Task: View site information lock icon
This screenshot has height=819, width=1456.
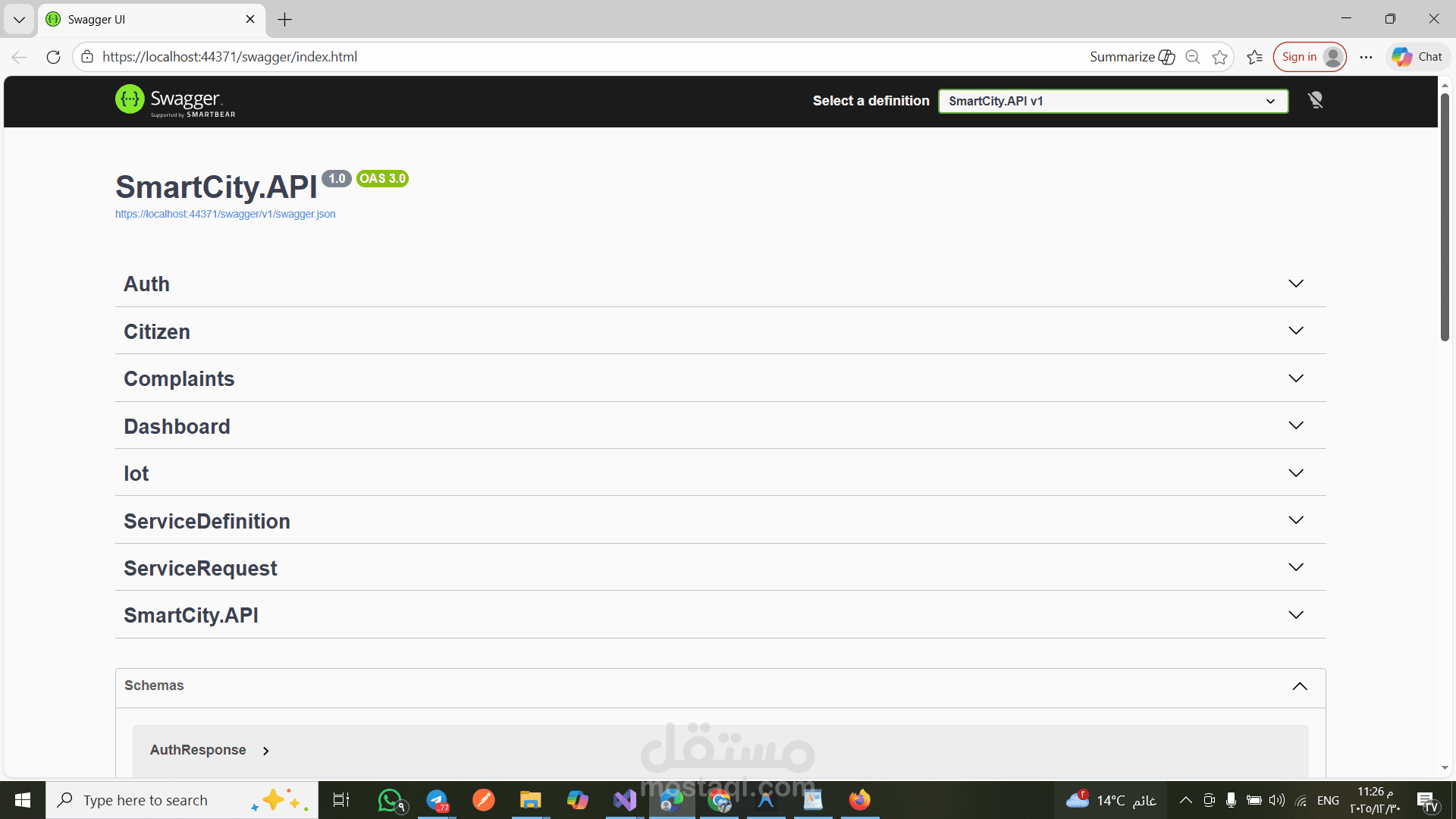Action: 87,57
